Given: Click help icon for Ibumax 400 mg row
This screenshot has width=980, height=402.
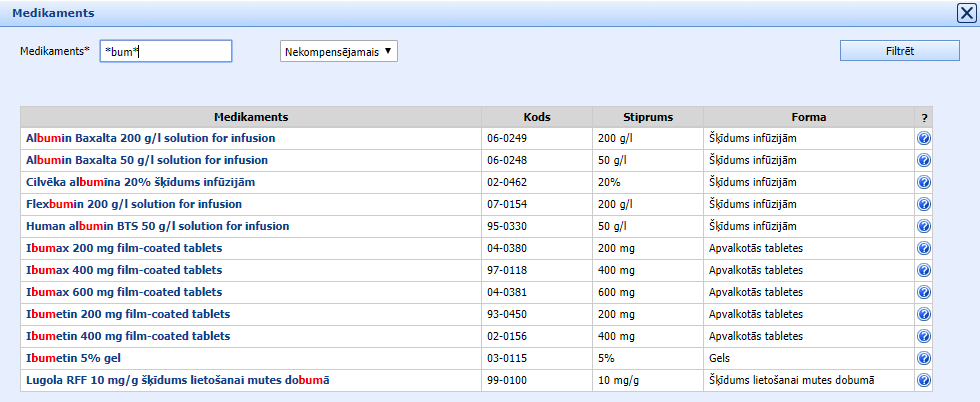Looking at the screenshot, I should (x=924, y=270).
